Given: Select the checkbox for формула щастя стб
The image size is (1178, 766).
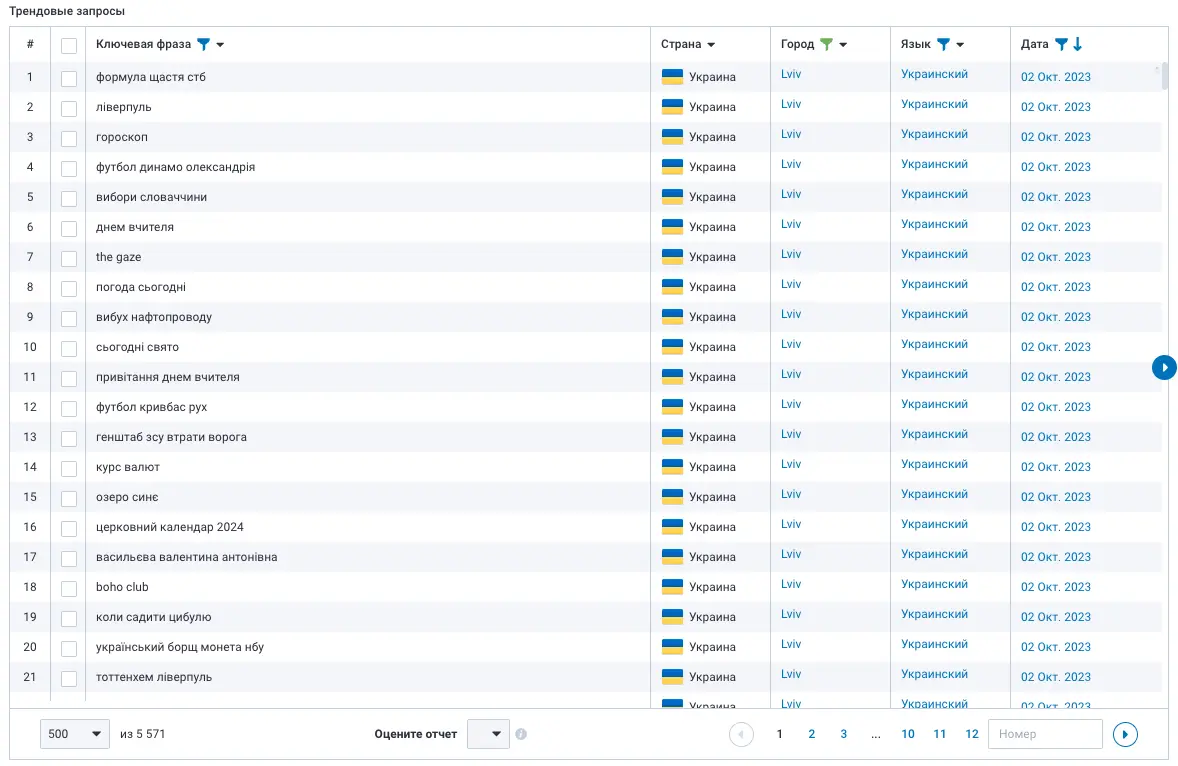Looking at the screenshot, I should [x=67, y=75].
